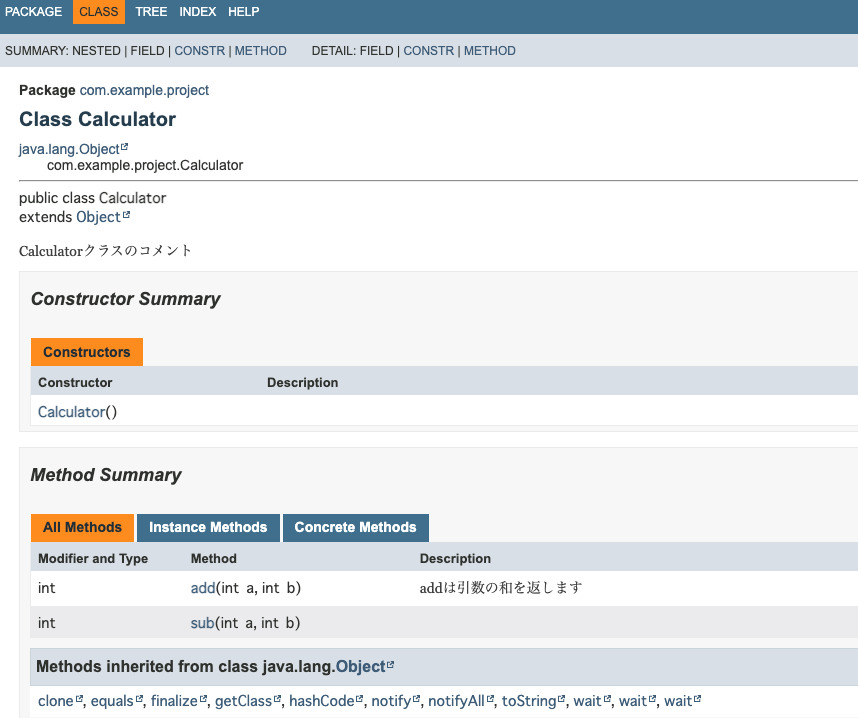Jump to the METHOD summary section

click(260, 50)
